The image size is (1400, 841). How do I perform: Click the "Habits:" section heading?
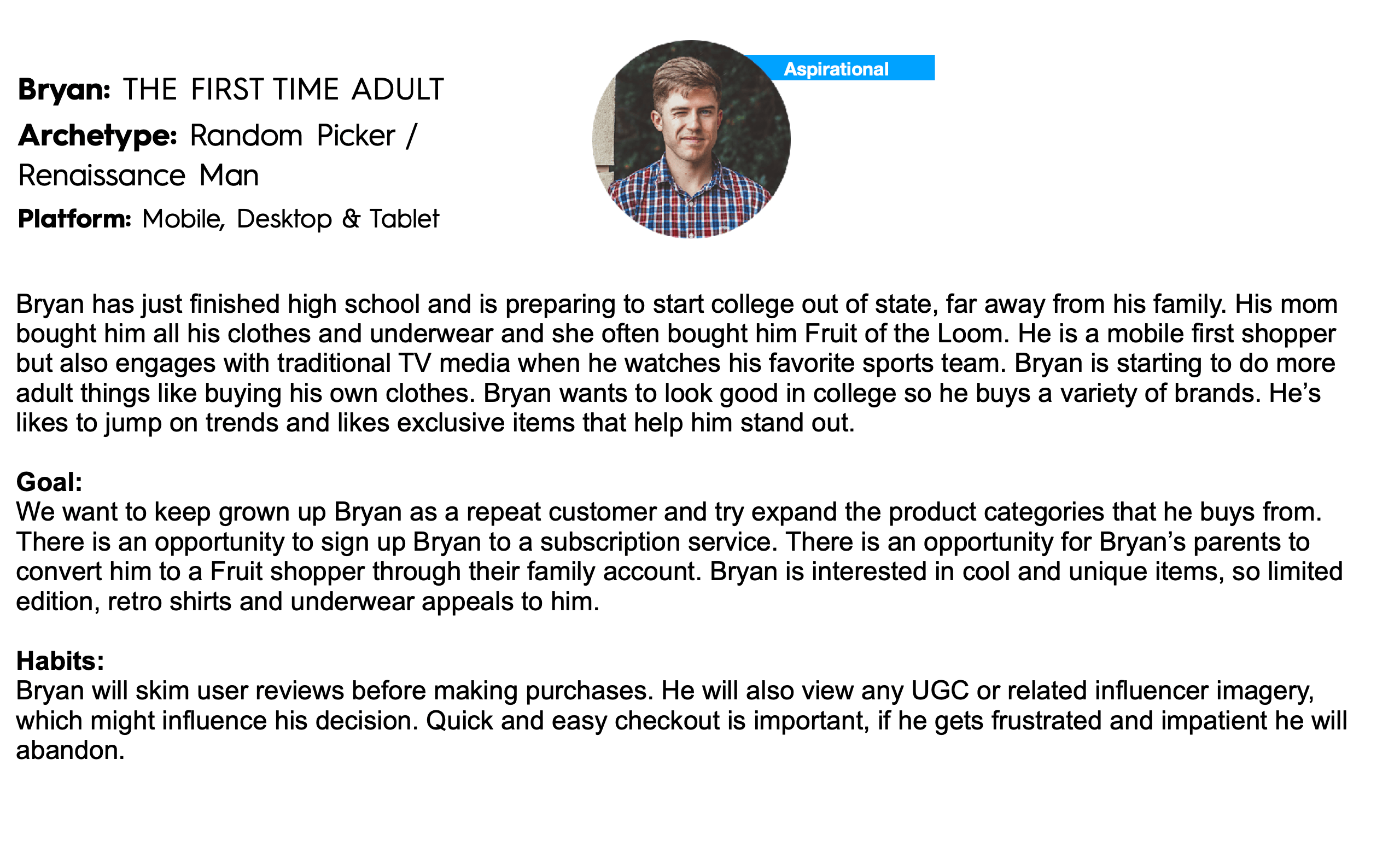60,661
